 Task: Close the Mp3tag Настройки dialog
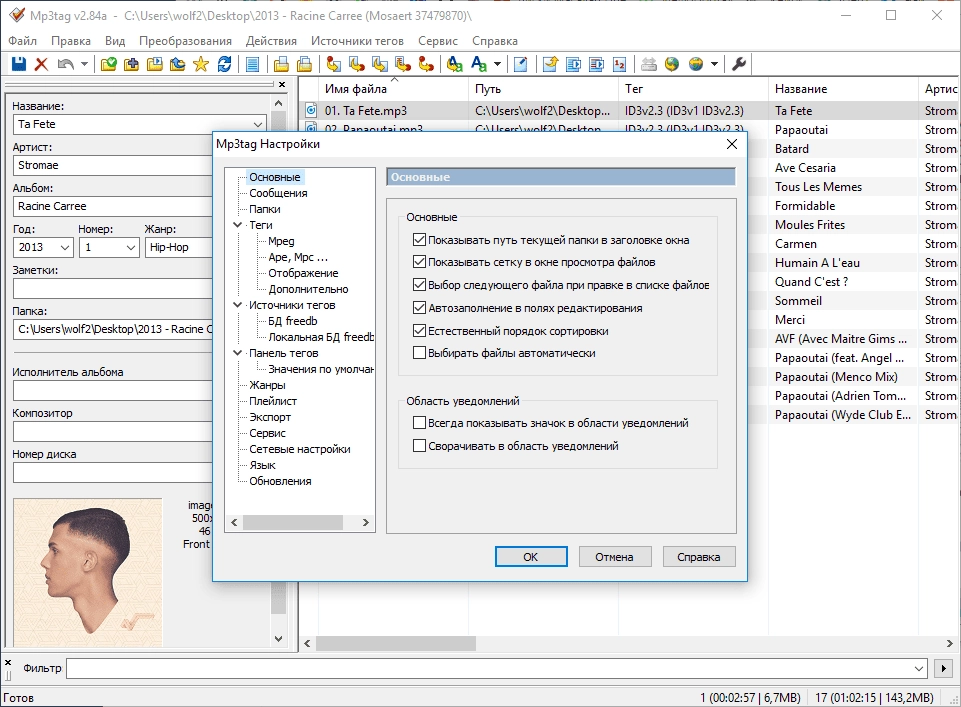coord(732,144)
